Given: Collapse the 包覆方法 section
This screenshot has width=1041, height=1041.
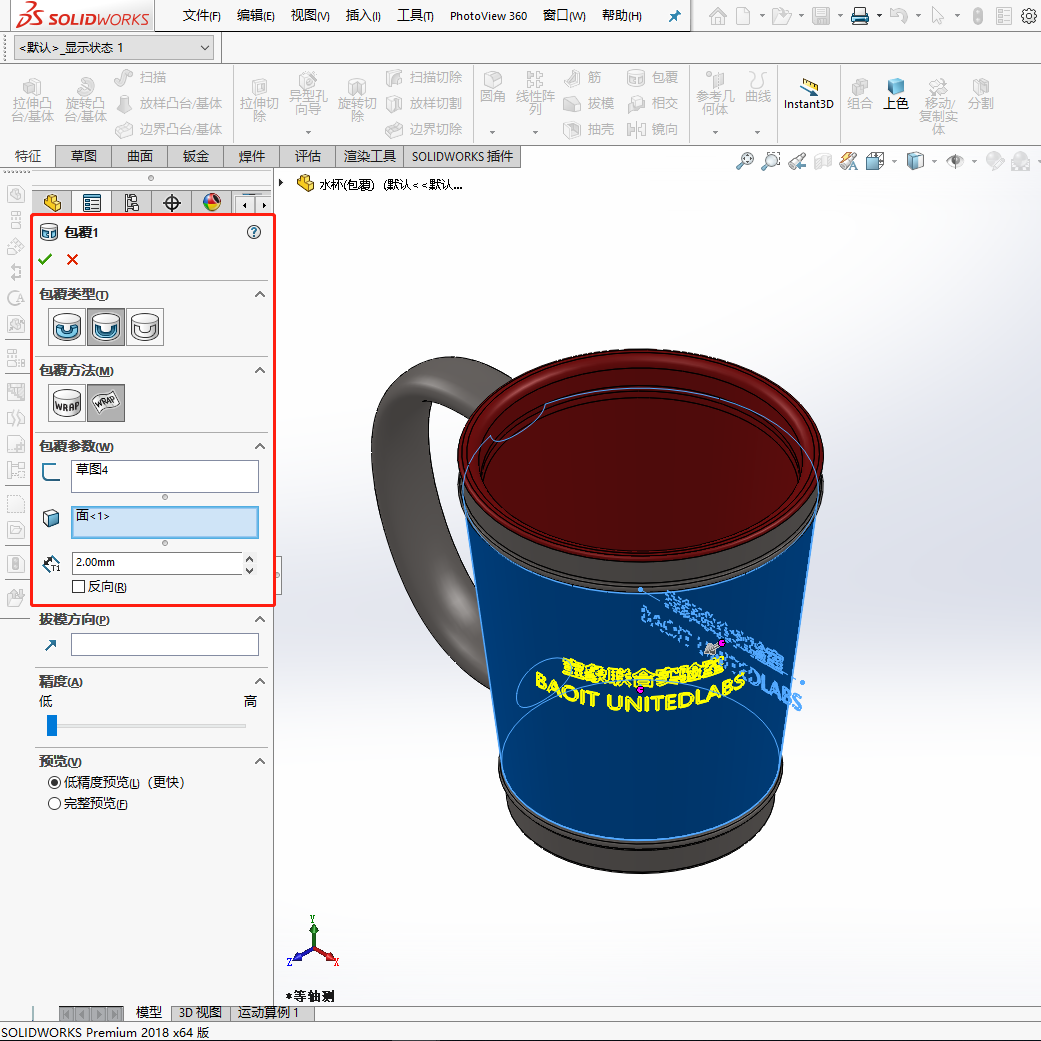Looking at the screenshot, I should coord(260,370).
